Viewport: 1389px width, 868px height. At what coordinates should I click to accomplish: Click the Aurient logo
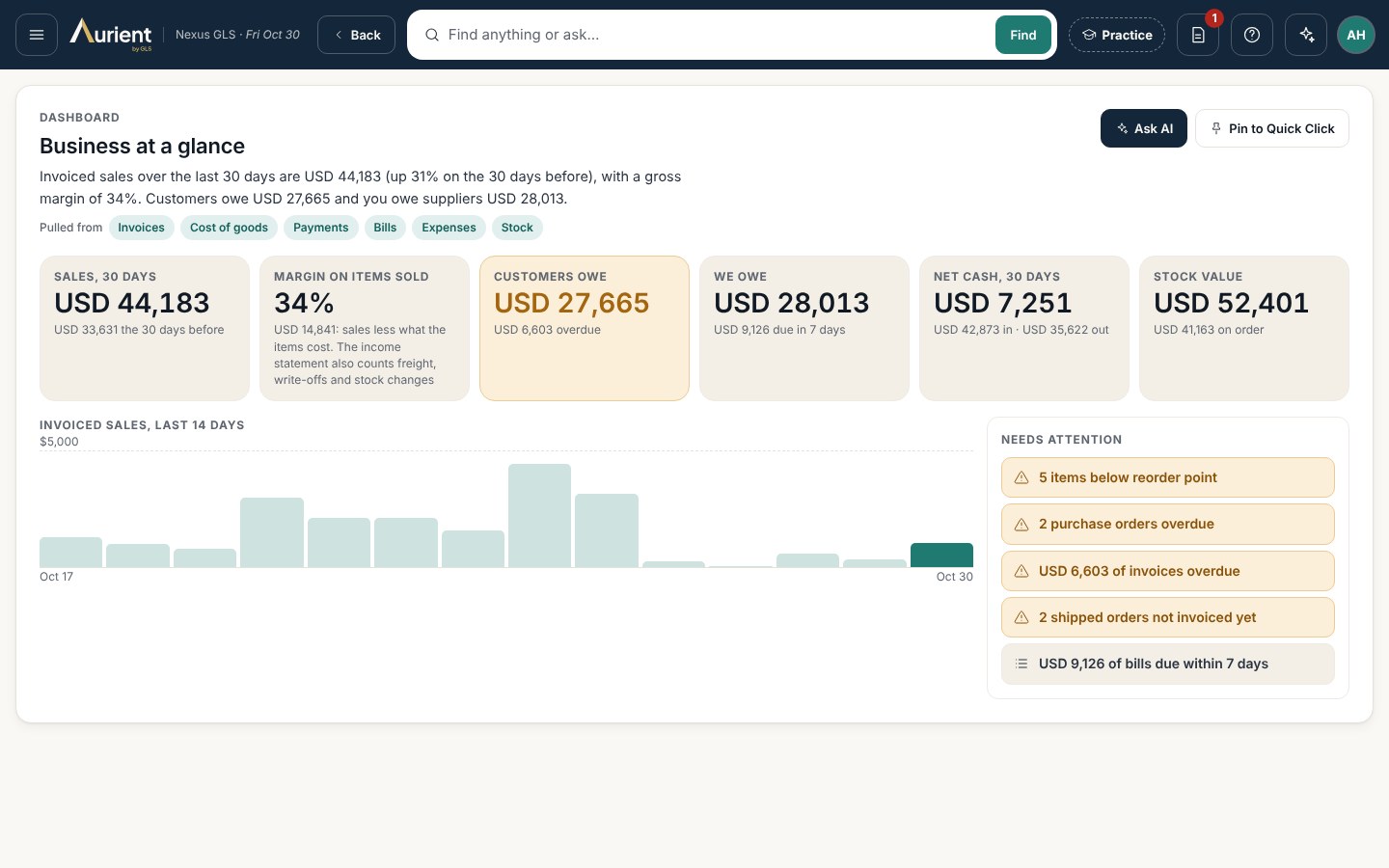coord(111,34)
